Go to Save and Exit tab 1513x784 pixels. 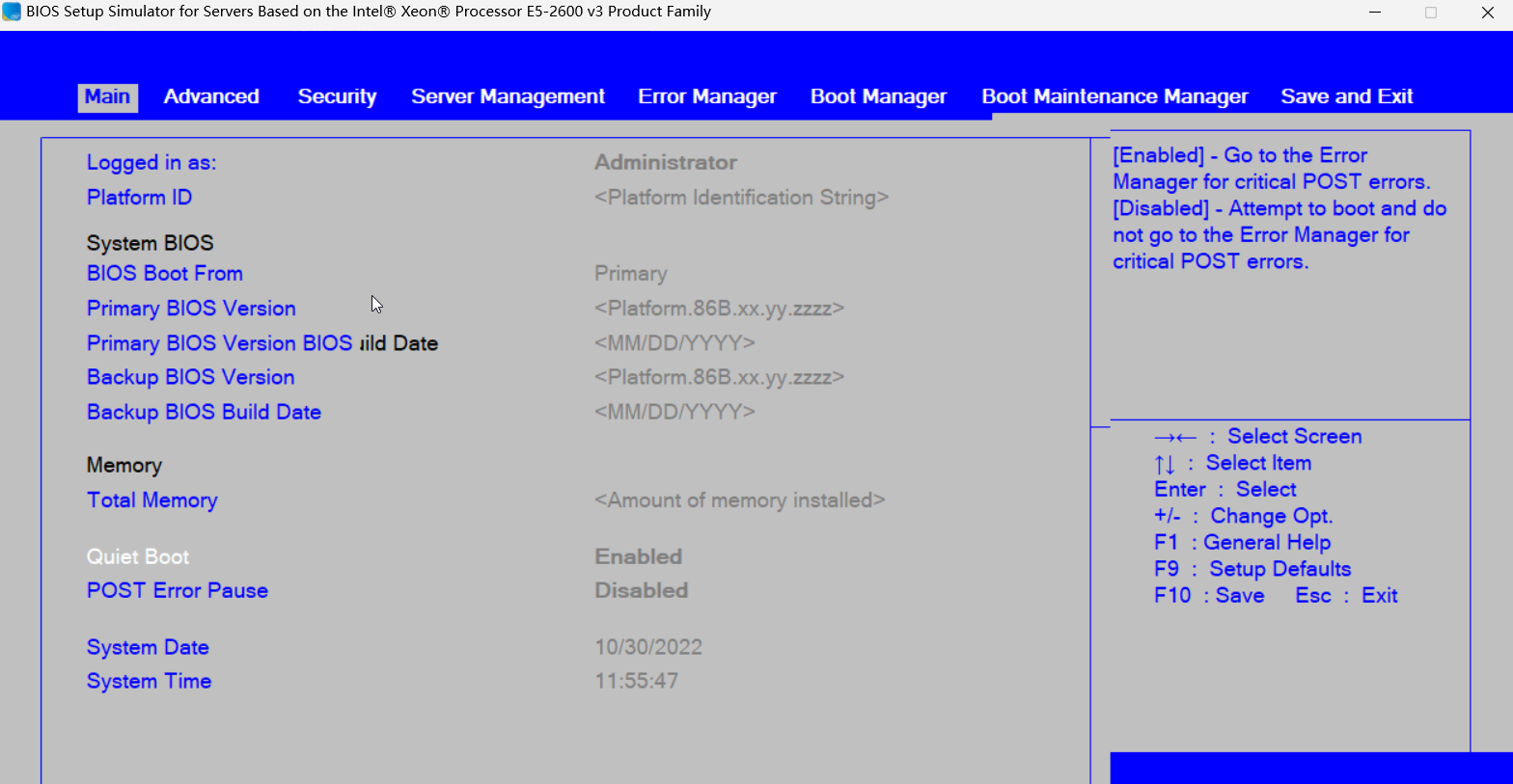1346,96
